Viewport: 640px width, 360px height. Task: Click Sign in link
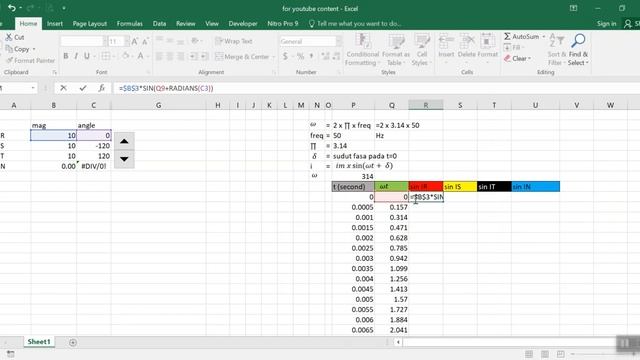click(x=607, y=24)
